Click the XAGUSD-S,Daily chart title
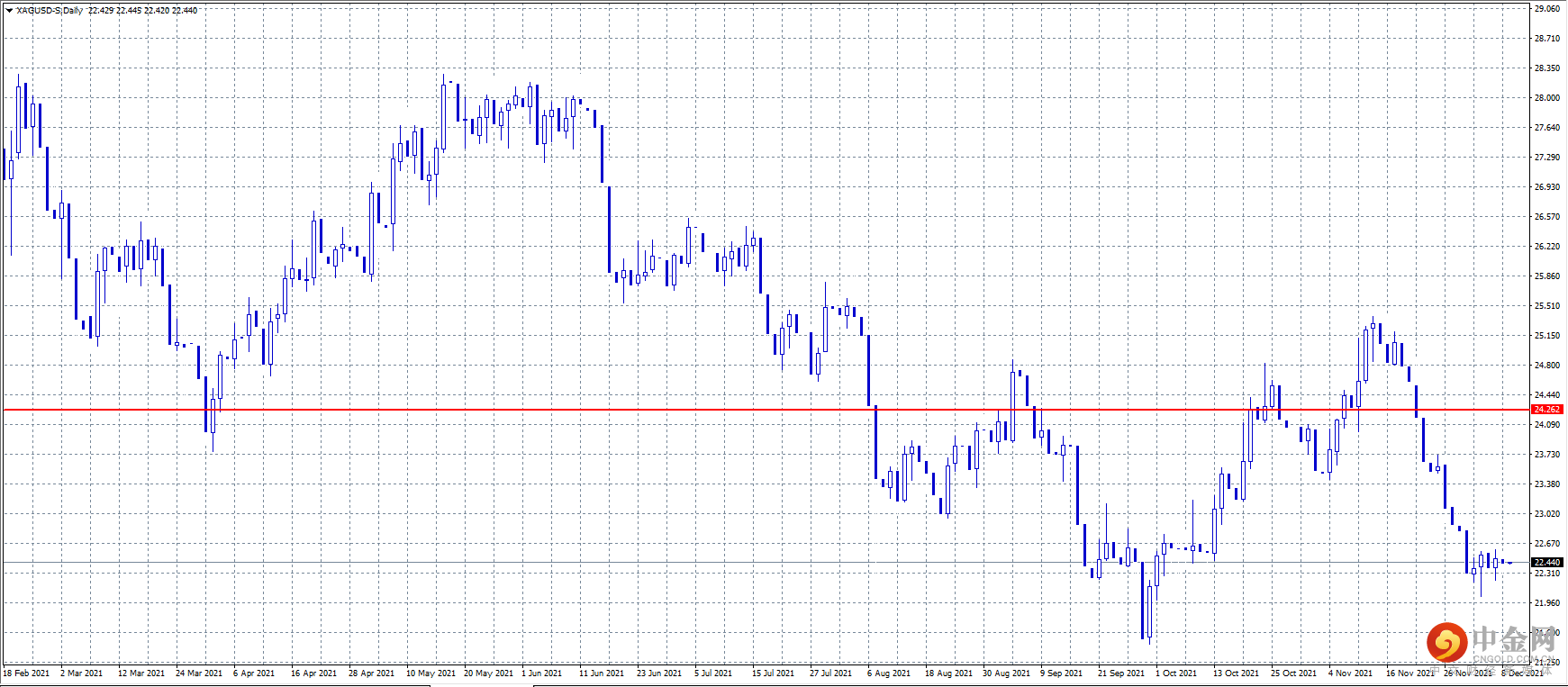Viewport: 1568px width, 687px height. [x=50, y=11]
